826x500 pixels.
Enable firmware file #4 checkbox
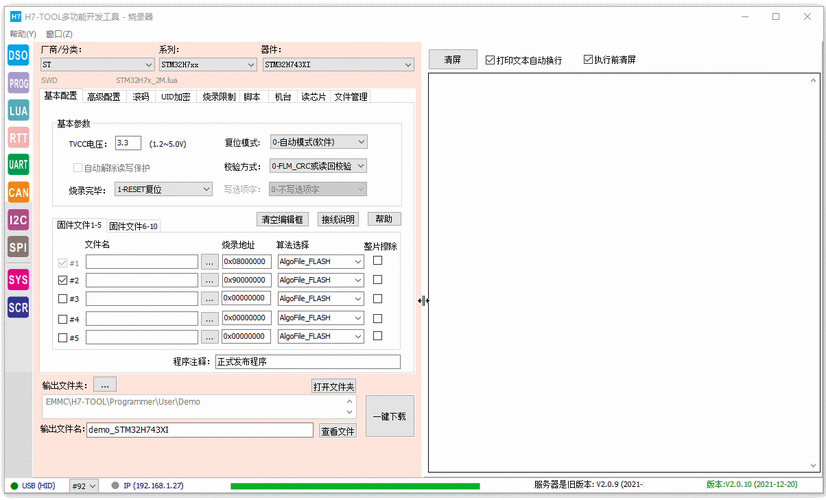coord(63,319)
